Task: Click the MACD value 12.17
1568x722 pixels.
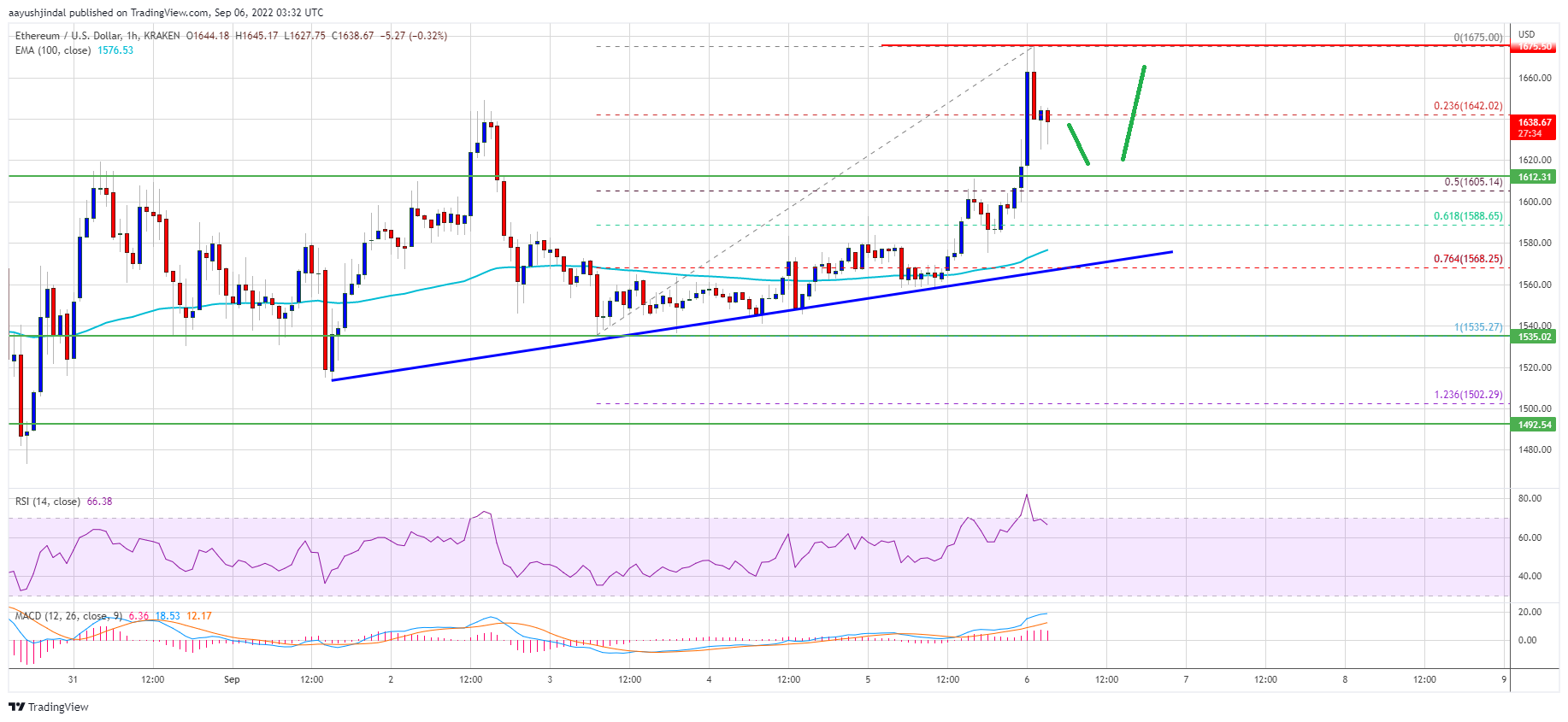Action: click(x=198, y=616)
